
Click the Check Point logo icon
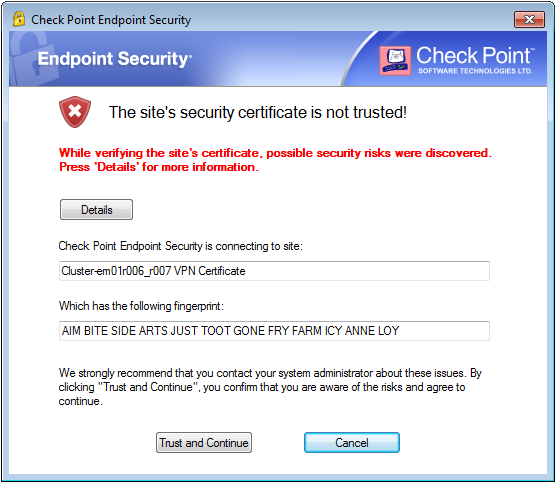click(395, 60)
